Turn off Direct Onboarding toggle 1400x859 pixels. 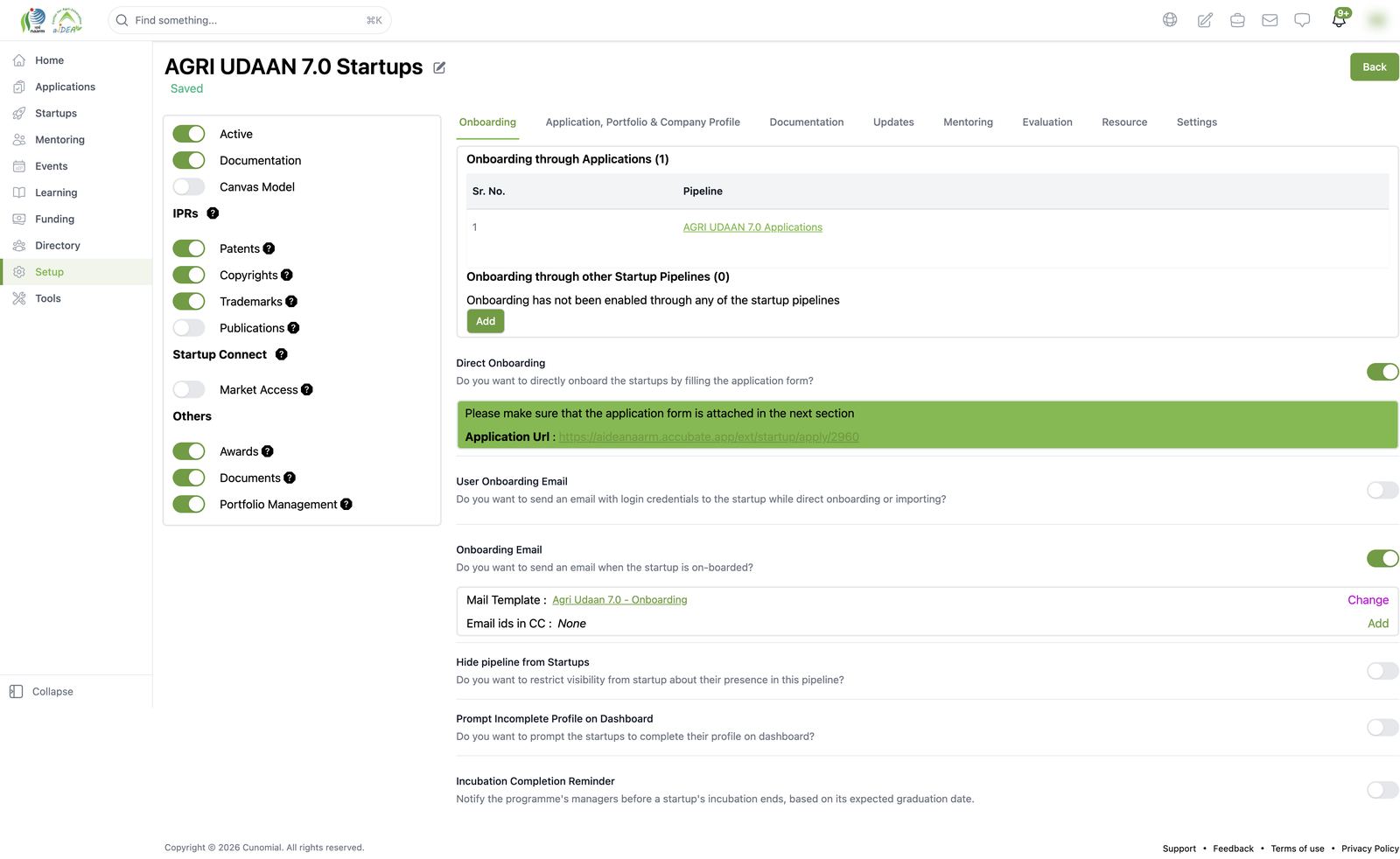(1382, 372)
